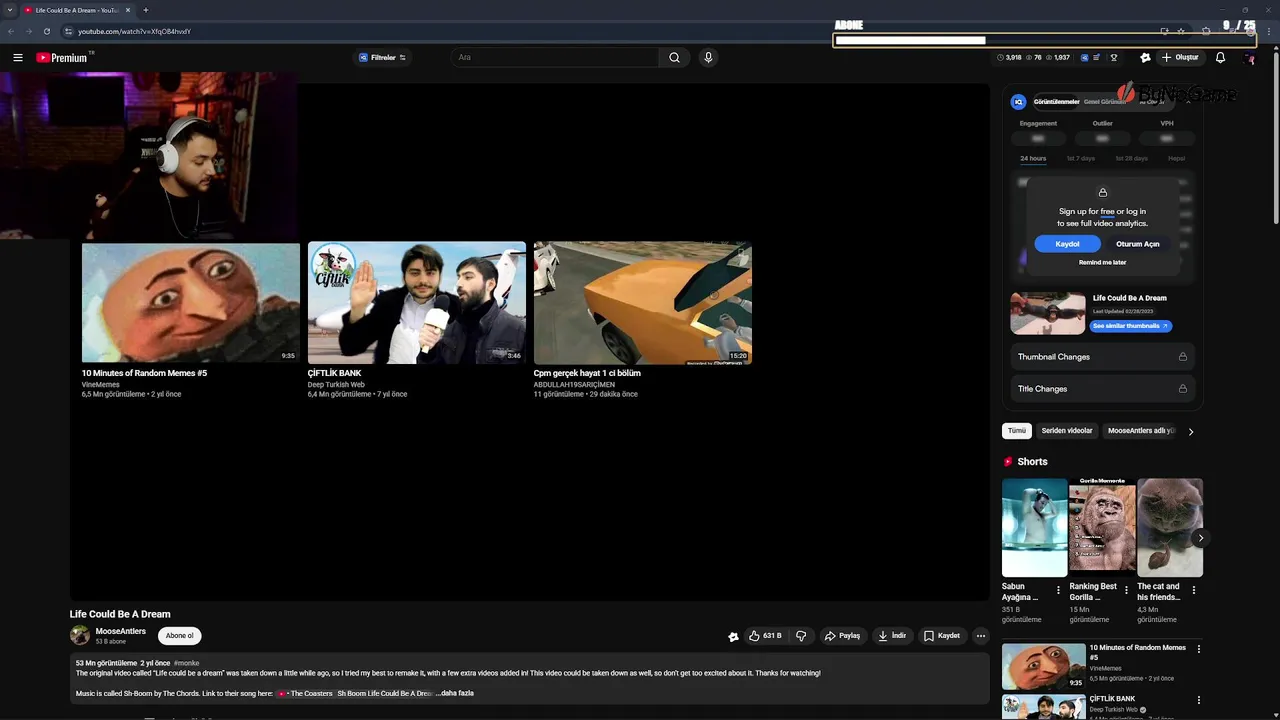1280x720 pixels.
Task: Select the Tümü filter chip
Action: [x=1016, y=431]
